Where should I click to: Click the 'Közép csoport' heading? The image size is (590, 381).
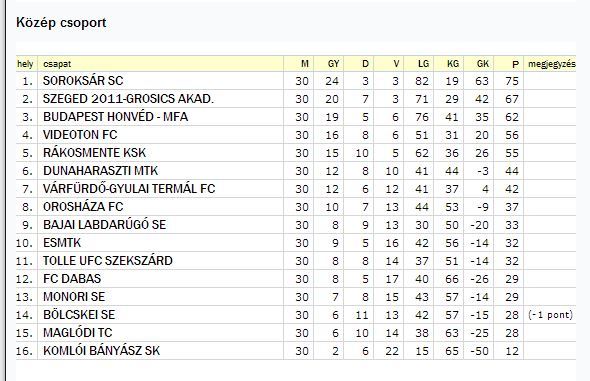coord(61,23)
